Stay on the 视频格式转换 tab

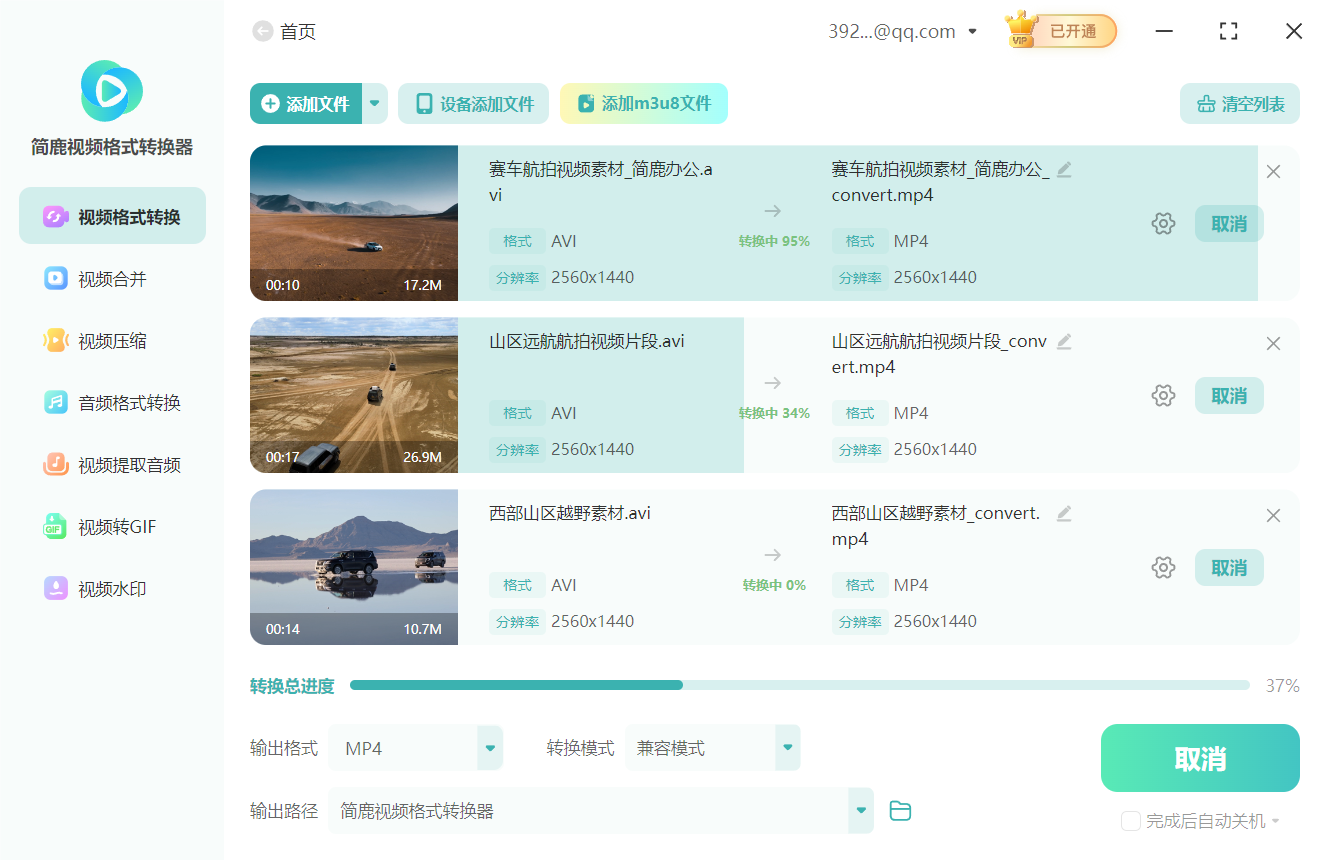coord(111,215)
